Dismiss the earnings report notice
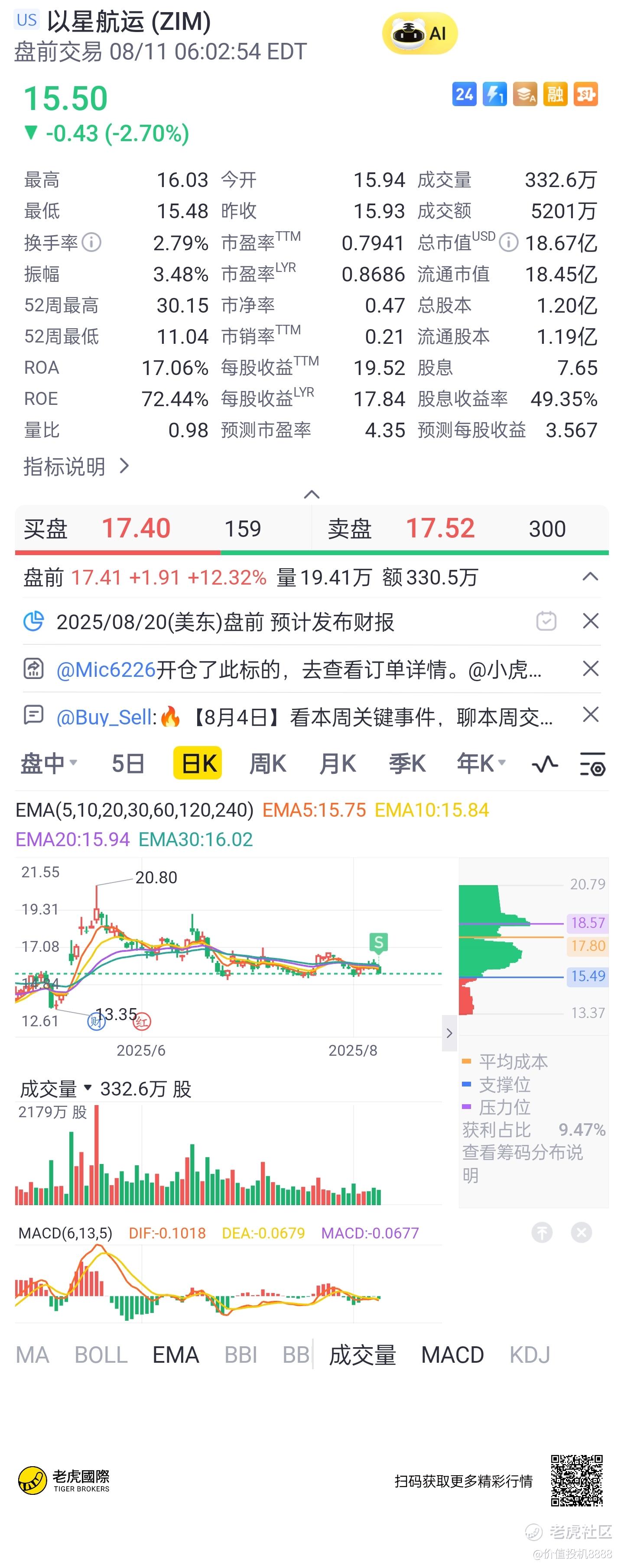 (591, 621)
